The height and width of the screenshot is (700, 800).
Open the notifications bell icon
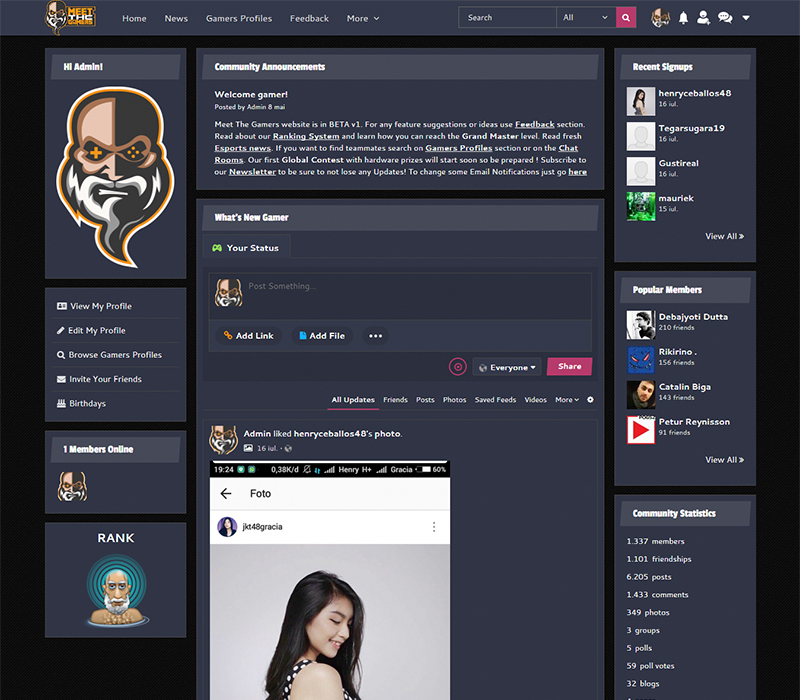[684, 18]
